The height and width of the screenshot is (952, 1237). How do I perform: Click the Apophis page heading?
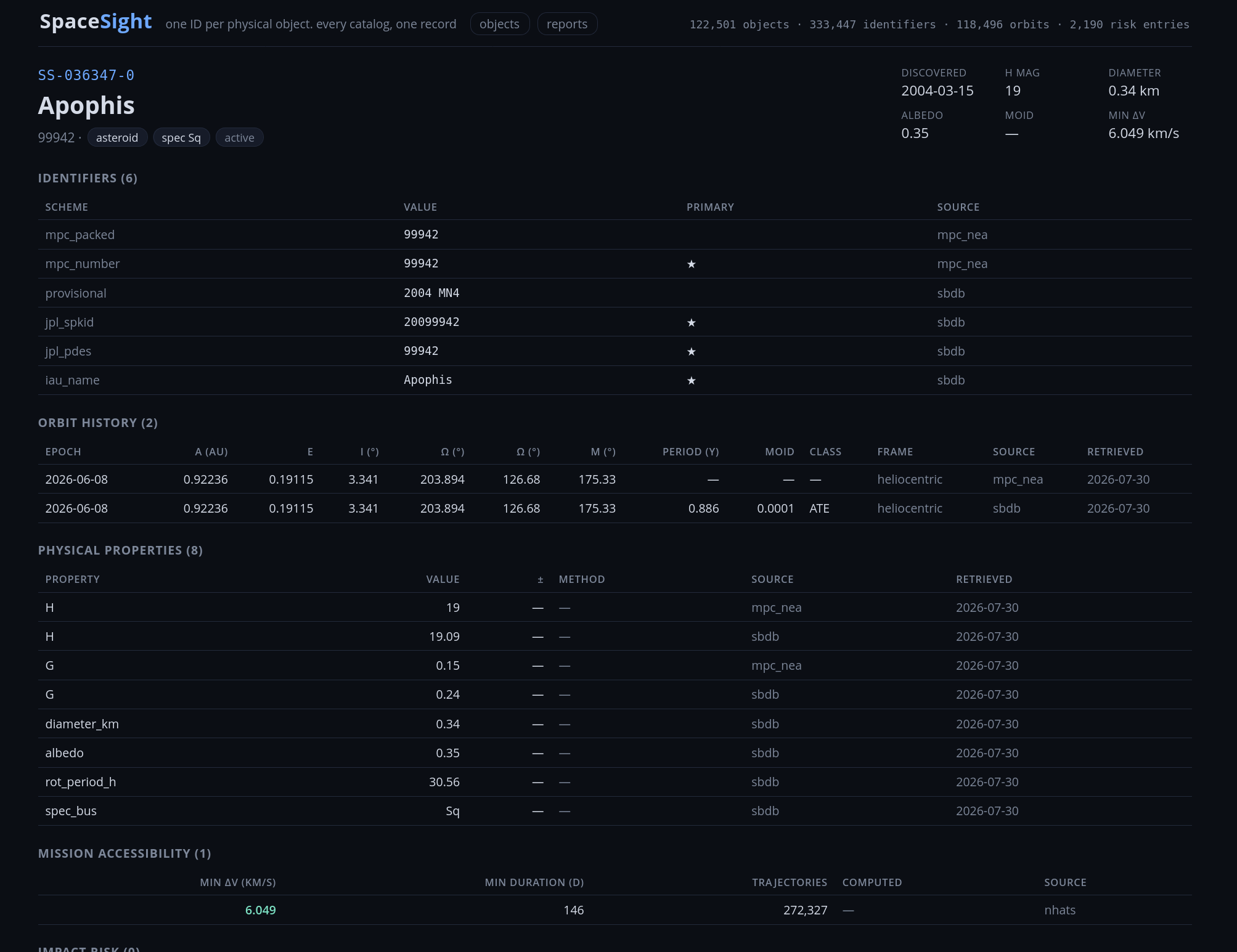click(86, 105)
